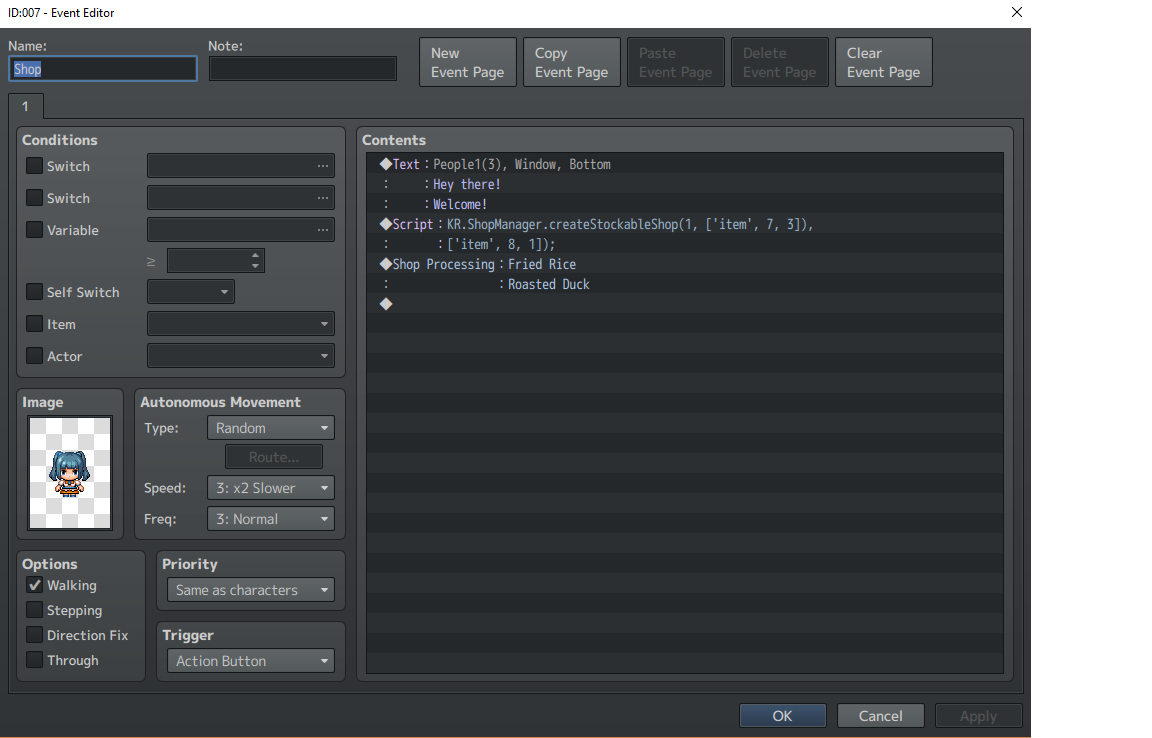Image resolution: width=1152 pixels, height=738 pixels.
Task: Open the Priority dropdown Same as characters
Action: pyautogui.click(x=251, y=590)
